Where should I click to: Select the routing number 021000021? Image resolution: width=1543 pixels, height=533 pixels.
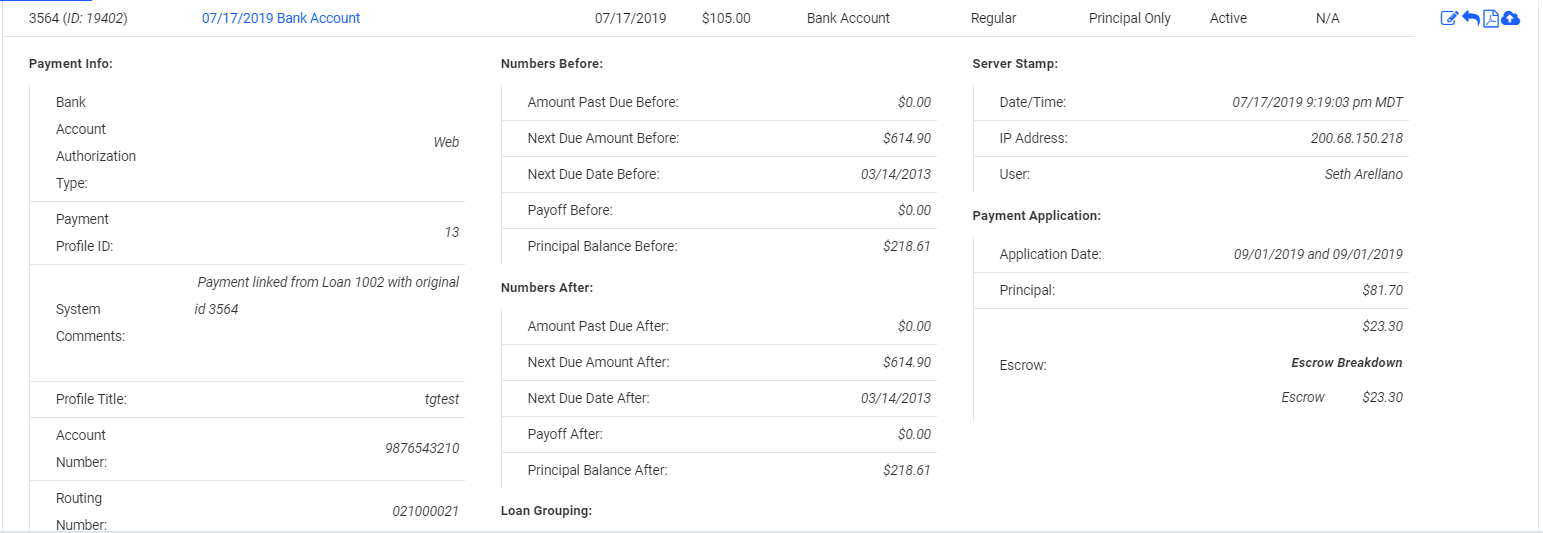tap(425, 511)
